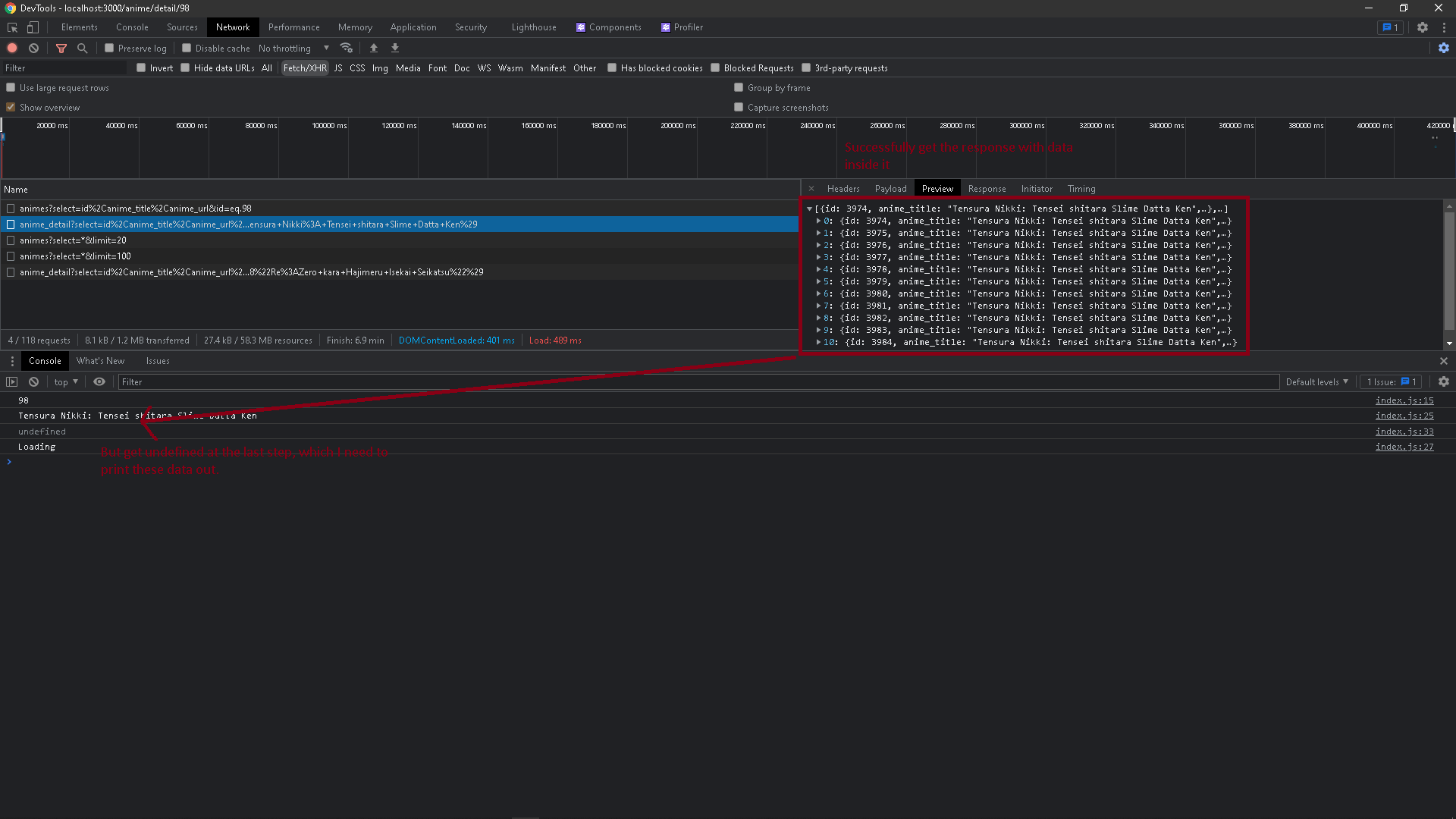1456x819 pixels.
Task: Toggle the device toolbar icon
Action: [x=33, y=27]
